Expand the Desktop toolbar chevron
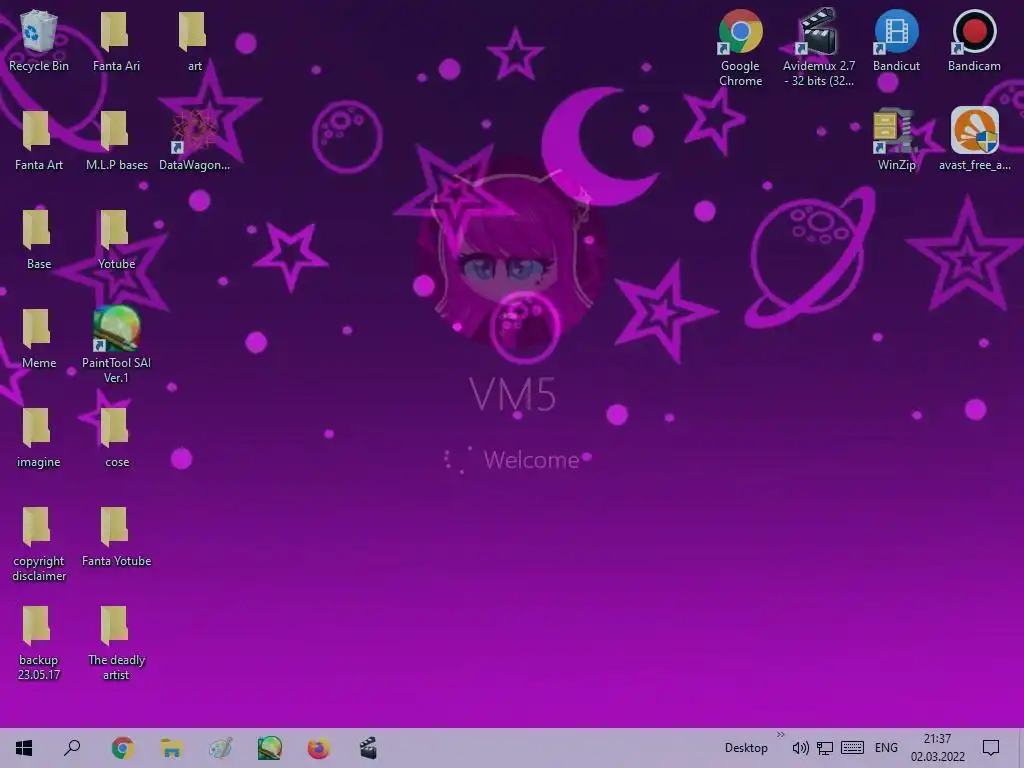The height and width of the screenshot is (768, 1024). (780, 735)
